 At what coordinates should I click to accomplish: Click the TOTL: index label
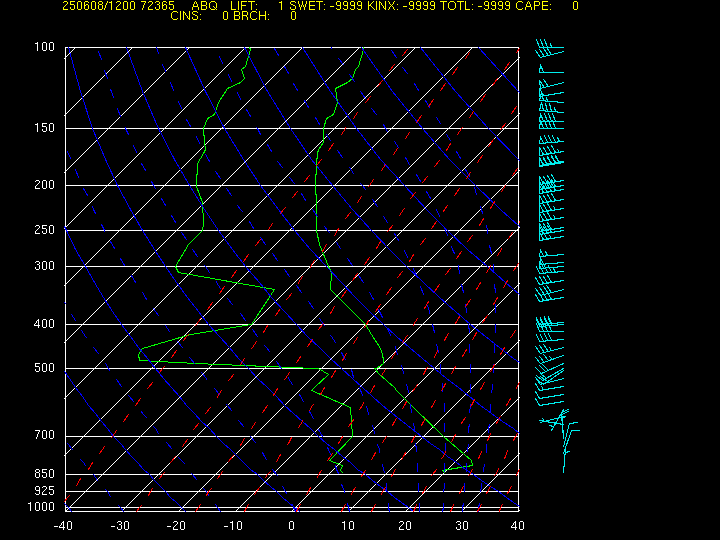point(456,6)
